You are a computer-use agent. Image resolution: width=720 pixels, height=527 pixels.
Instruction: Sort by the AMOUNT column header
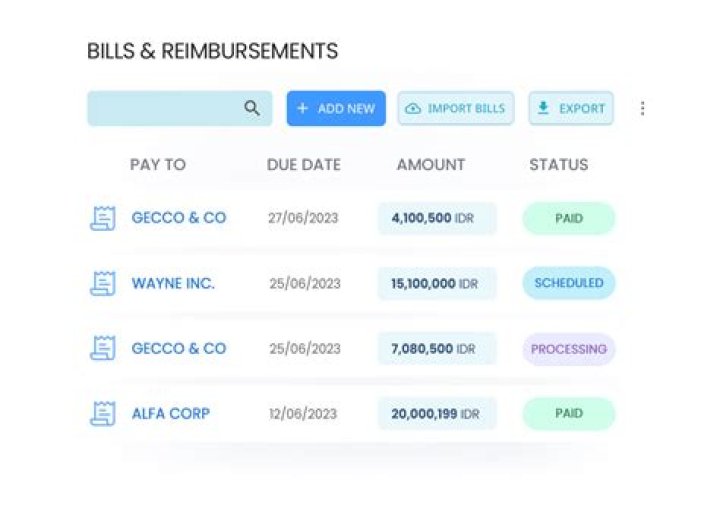pos(431,164)
